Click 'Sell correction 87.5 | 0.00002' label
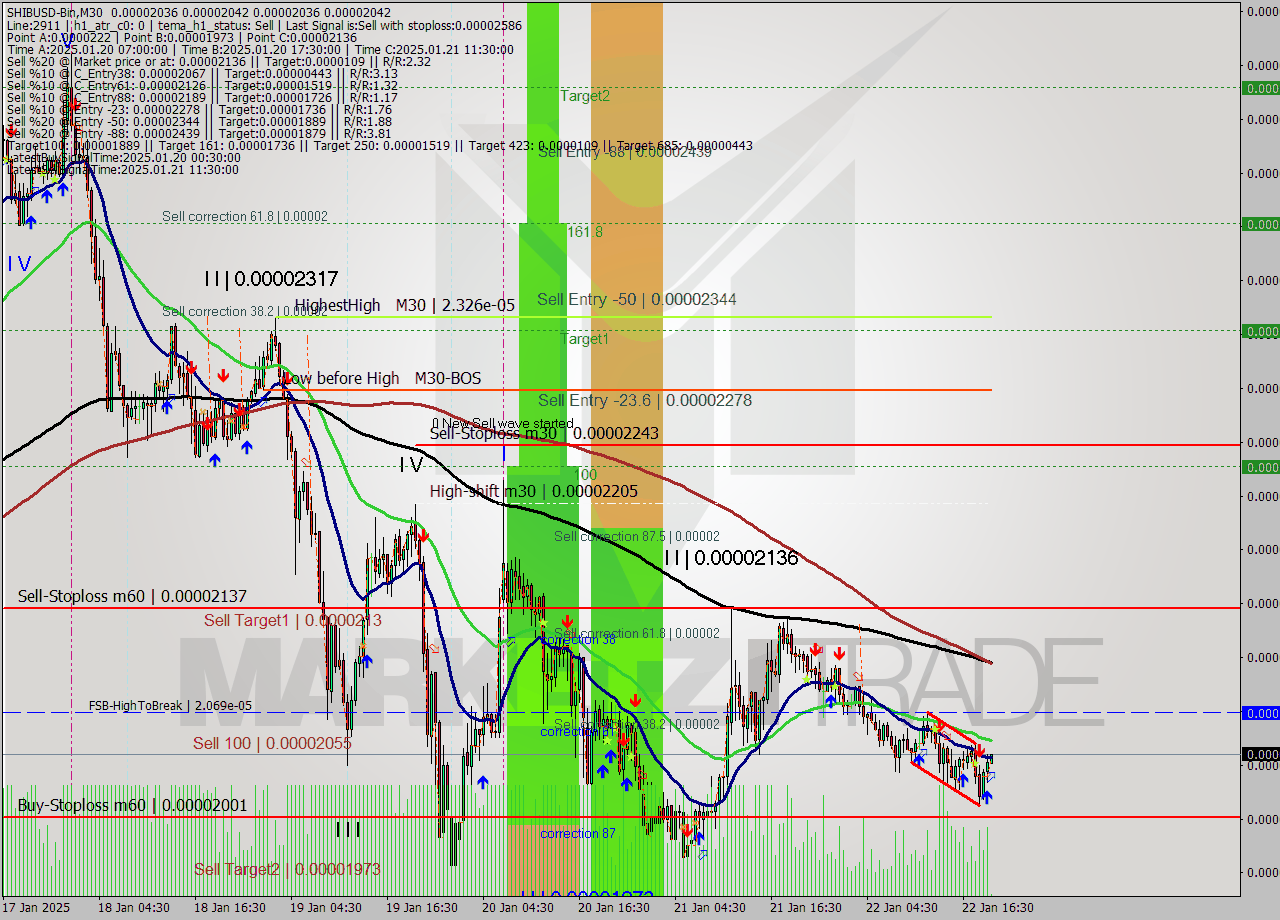1280x920 pixels. tap(637, 536)
